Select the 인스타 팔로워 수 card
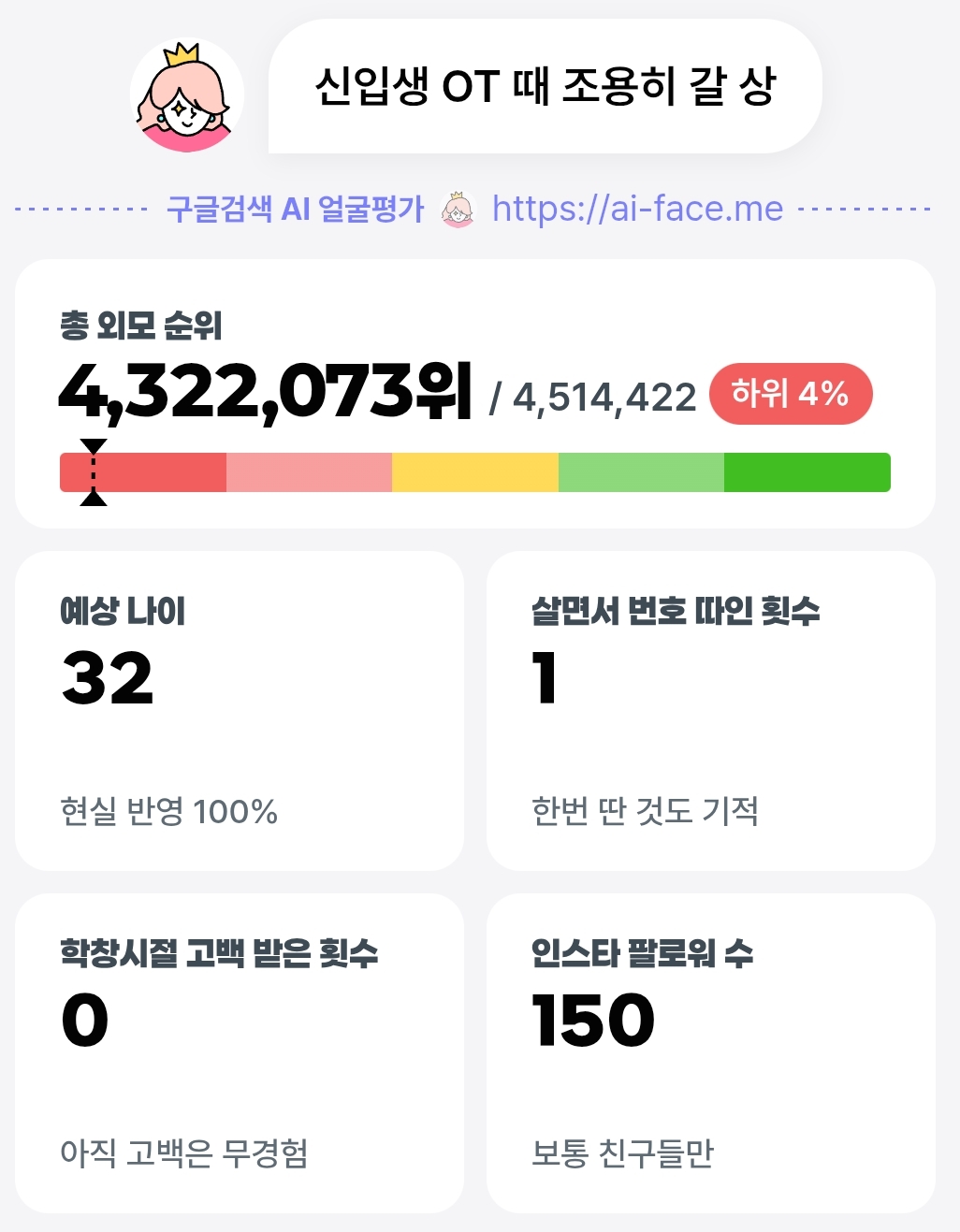Viewport: 960px width, 1232px height. point(711,1053)
